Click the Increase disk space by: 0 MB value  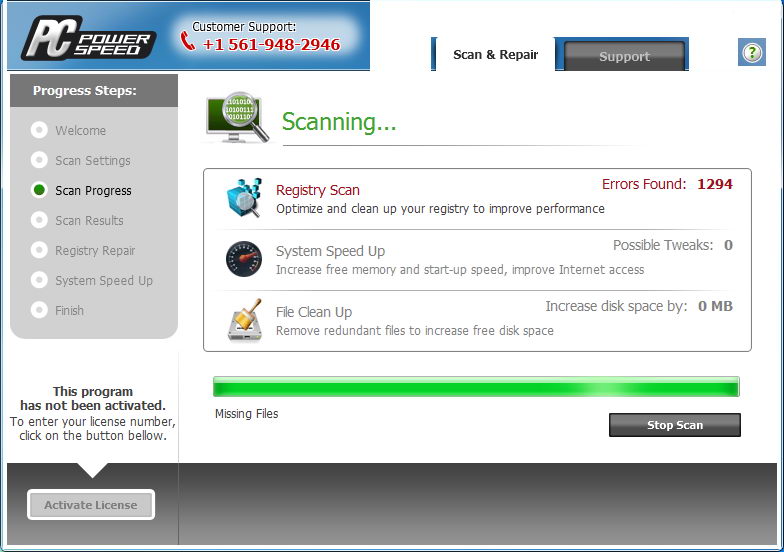click(639, 306)
